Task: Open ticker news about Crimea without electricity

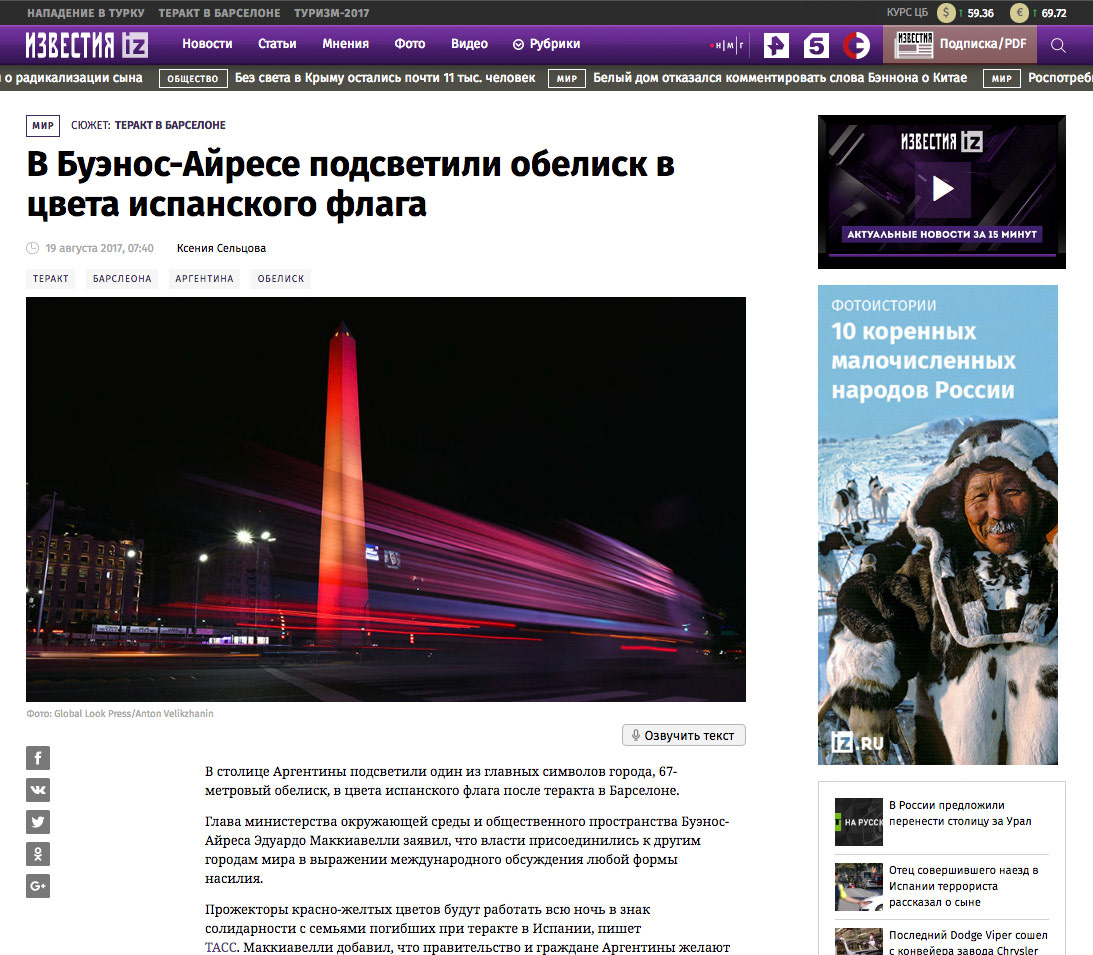Action: tap(385, 78)
